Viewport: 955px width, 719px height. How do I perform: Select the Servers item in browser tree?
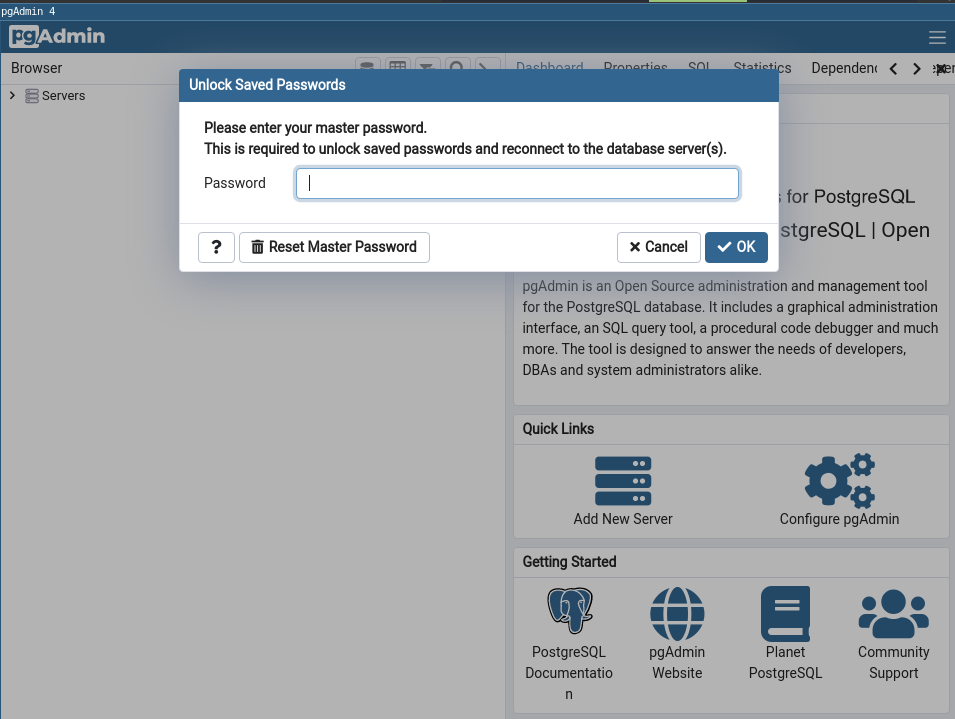point(63,96)
